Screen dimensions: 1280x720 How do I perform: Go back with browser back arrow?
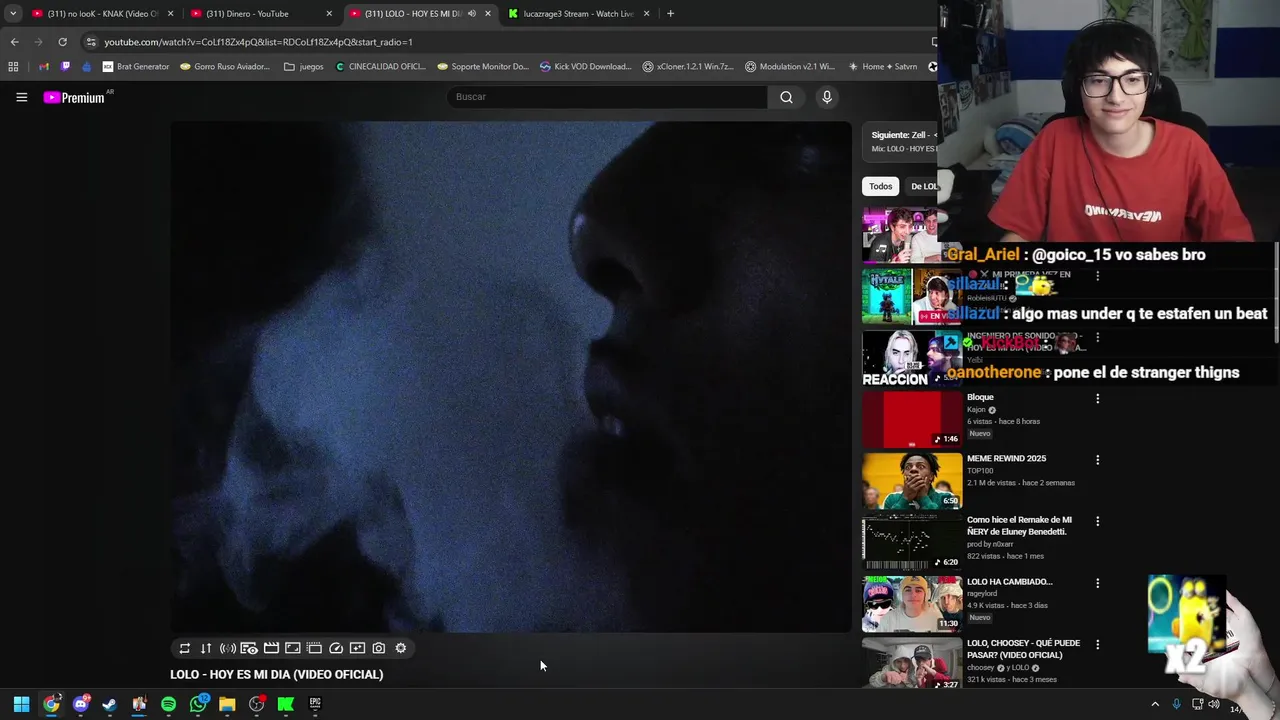(x=14, y=42)
